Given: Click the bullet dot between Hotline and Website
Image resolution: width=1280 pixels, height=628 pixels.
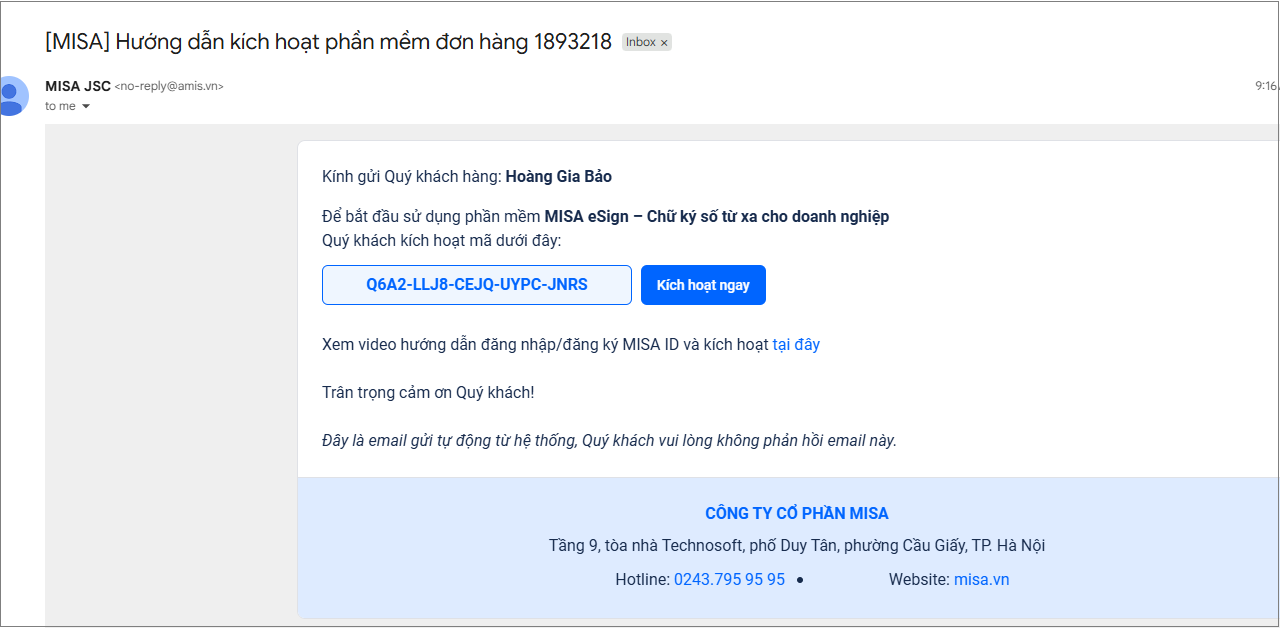Looking at the screenshot, I should coord(800,580).
